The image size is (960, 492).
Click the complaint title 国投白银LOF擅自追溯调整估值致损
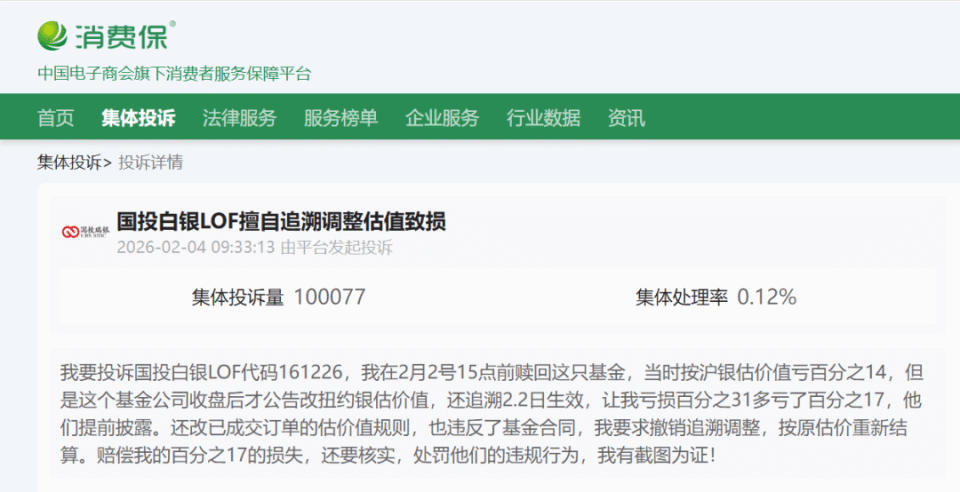[x=281, y=221]
